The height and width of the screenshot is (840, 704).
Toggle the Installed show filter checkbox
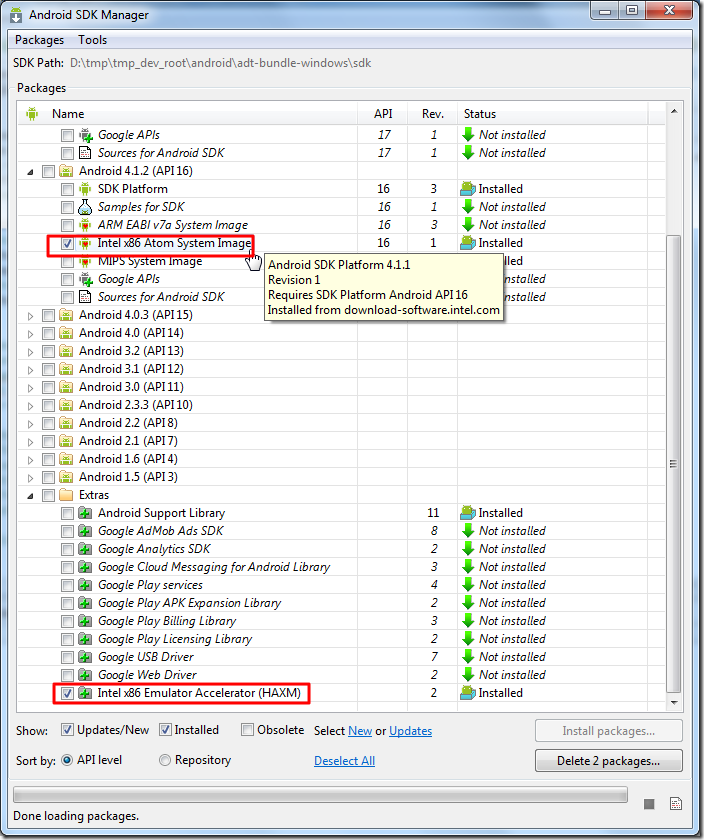[165, 730]
